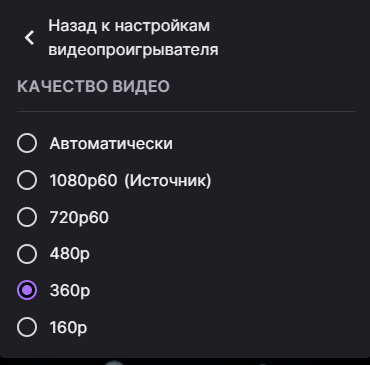Click the selected purple 360p radio

[27, 290]
